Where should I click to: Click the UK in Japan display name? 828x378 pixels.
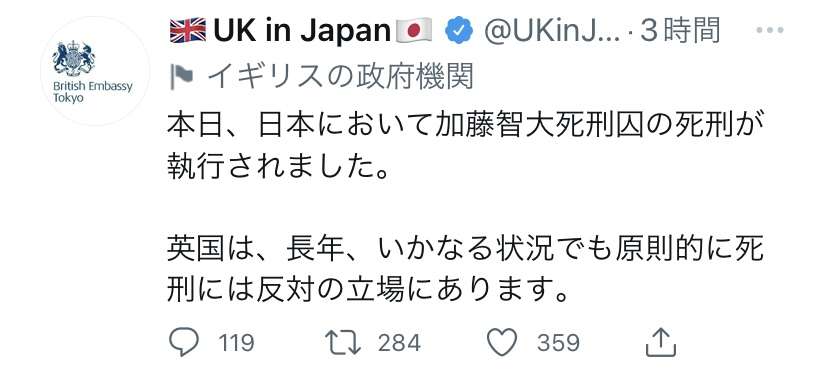(x=301, y=31)
